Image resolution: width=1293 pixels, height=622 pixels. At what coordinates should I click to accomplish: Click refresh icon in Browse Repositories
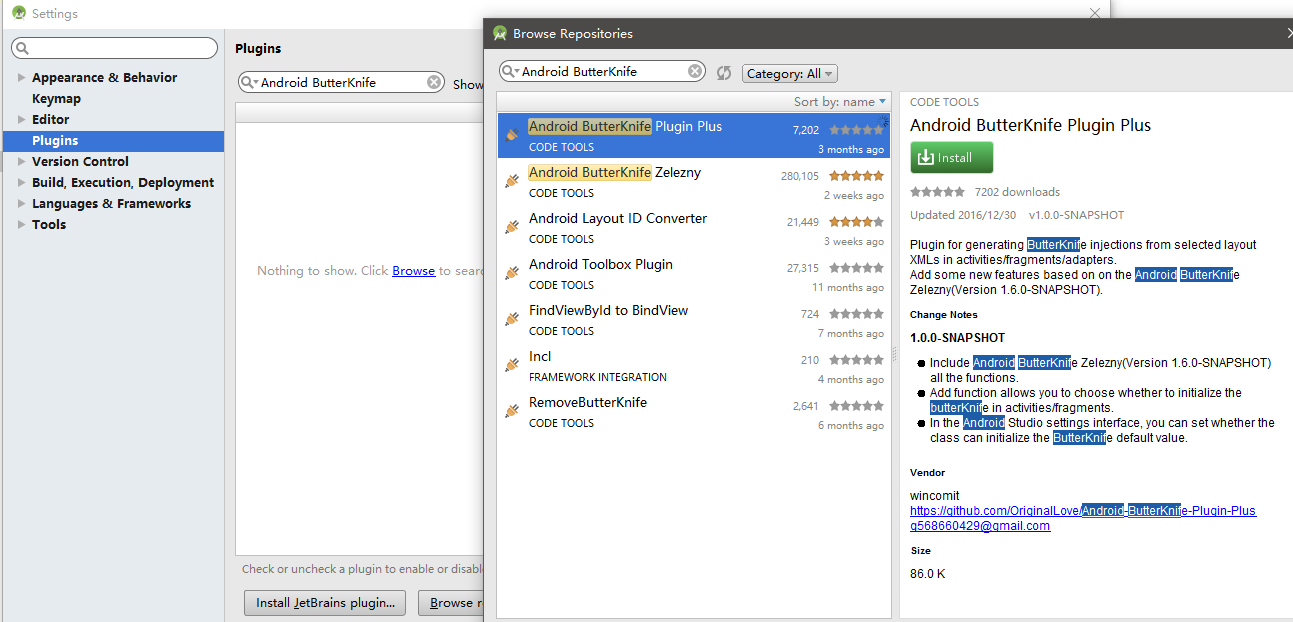click(724, 73)
